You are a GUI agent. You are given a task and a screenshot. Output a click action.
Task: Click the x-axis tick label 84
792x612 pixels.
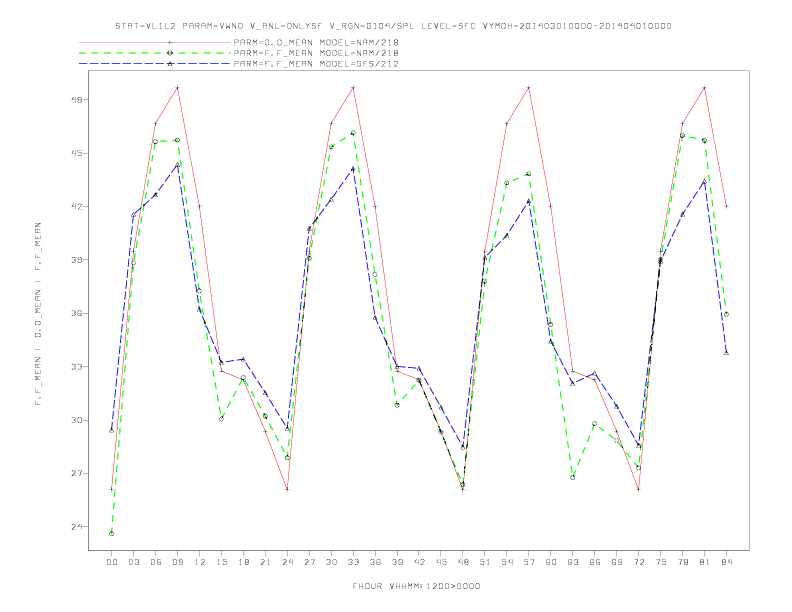pos(726,562)
